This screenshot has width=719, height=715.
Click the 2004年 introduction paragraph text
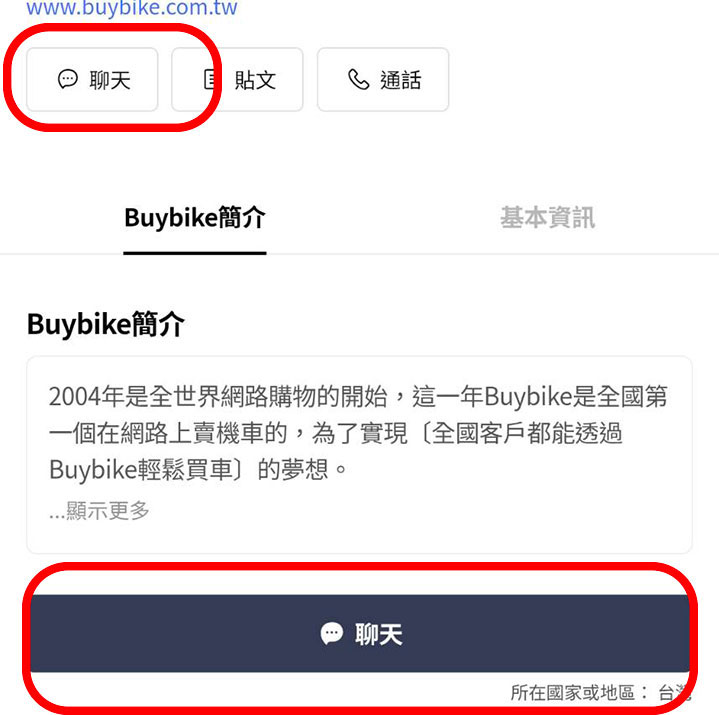[x=358, y=433]
